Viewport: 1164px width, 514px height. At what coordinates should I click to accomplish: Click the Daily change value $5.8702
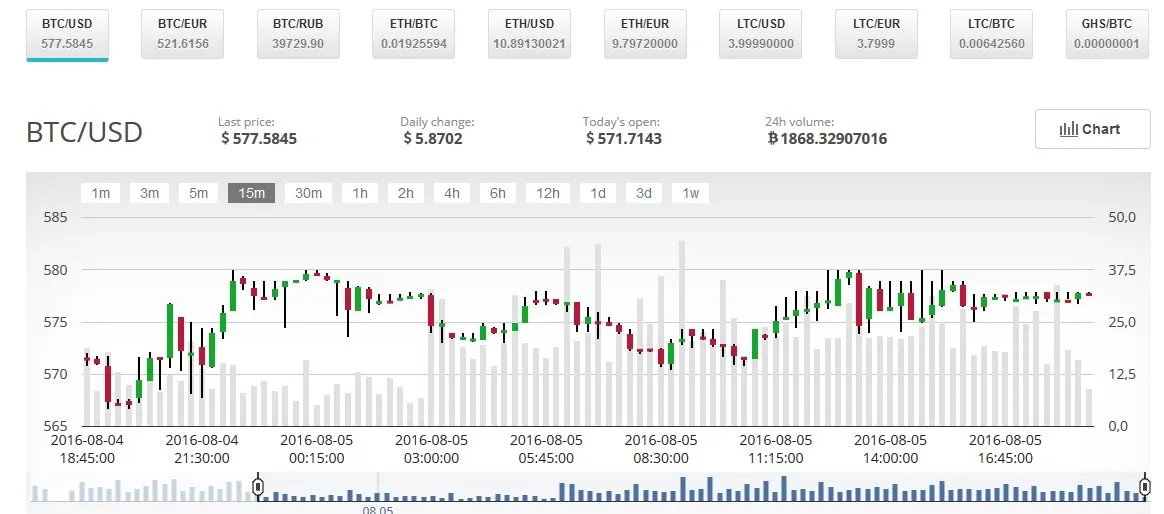coord(433,138)
